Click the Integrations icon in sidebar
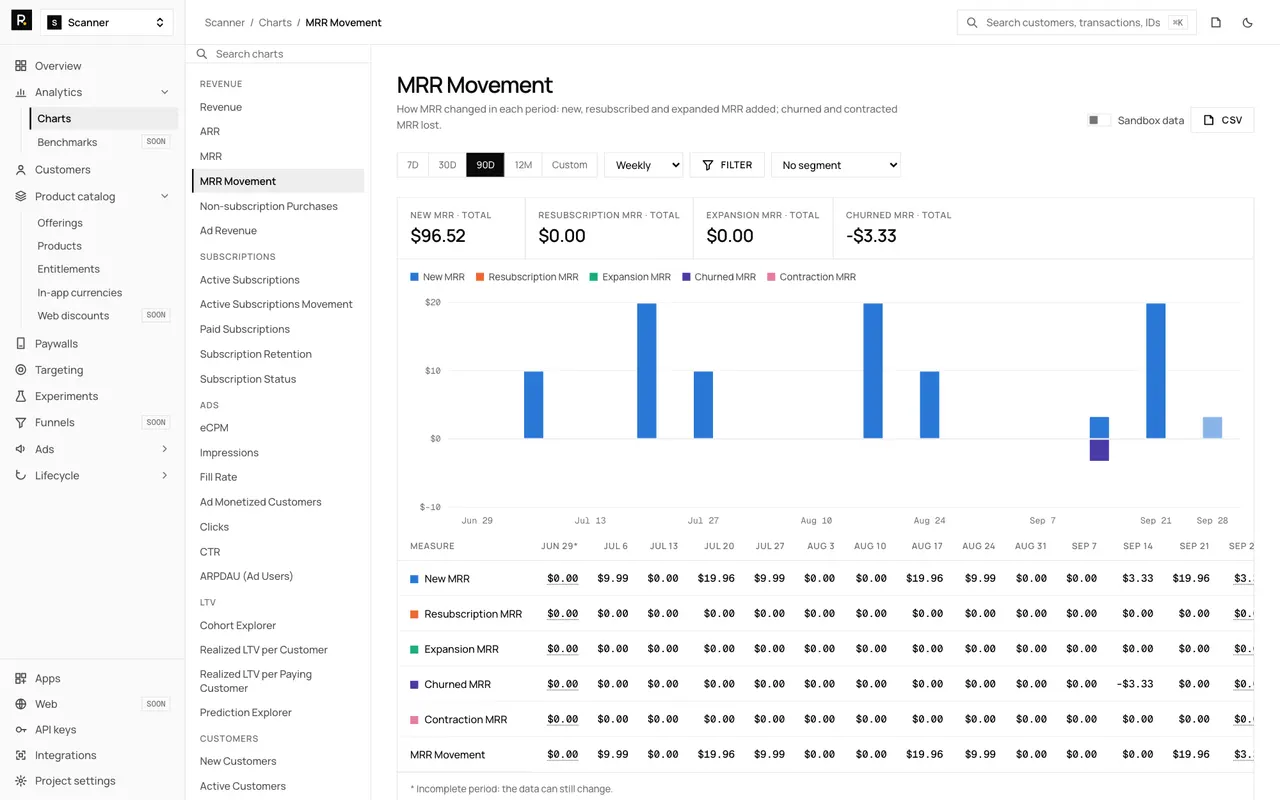This screenshot has width=1280, height=800. point(21,755)
